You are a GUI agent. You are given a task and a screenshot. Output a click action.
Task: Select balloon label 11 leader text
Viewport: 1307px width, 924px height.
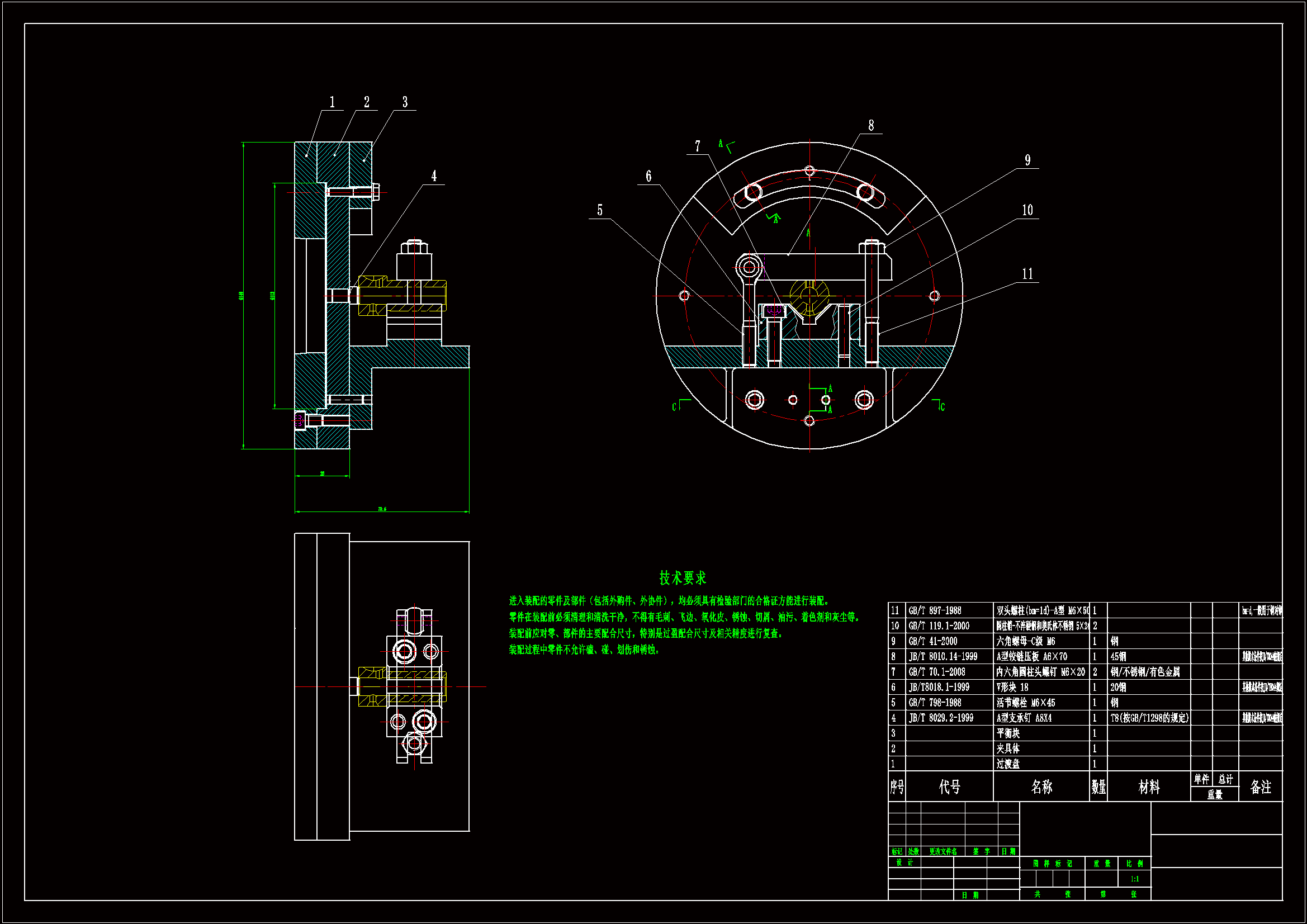coord(1027,274)
